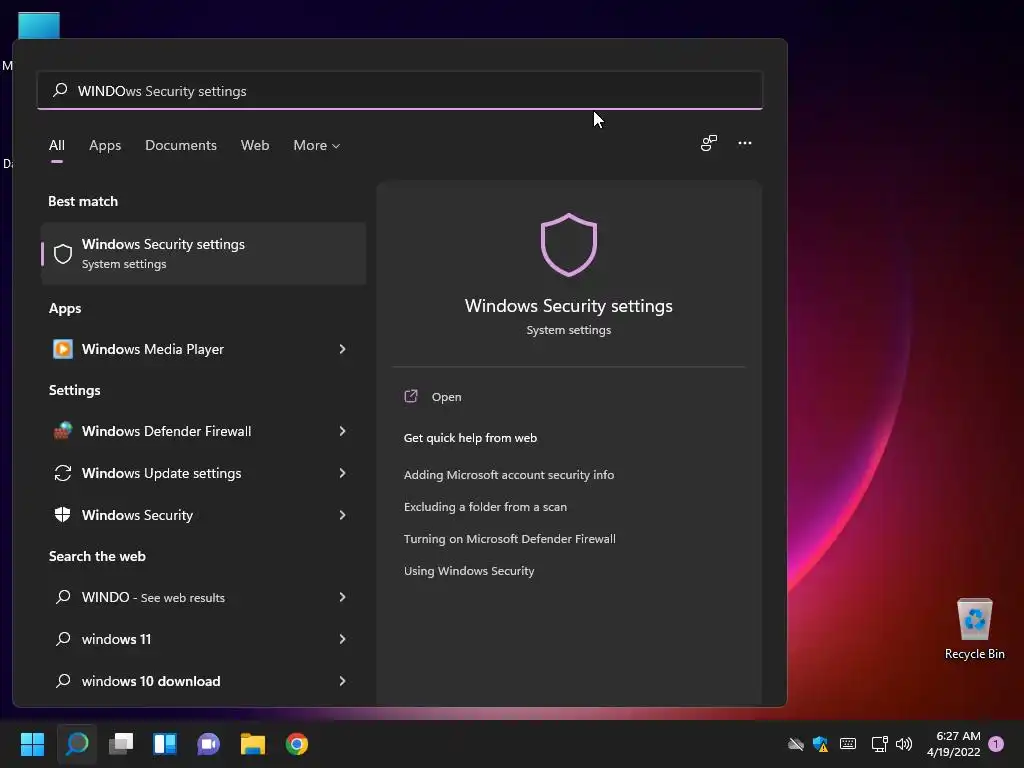The image size is (1024, 768).
Task: Open the Start menu from taskbar
Action: (33, 744)
